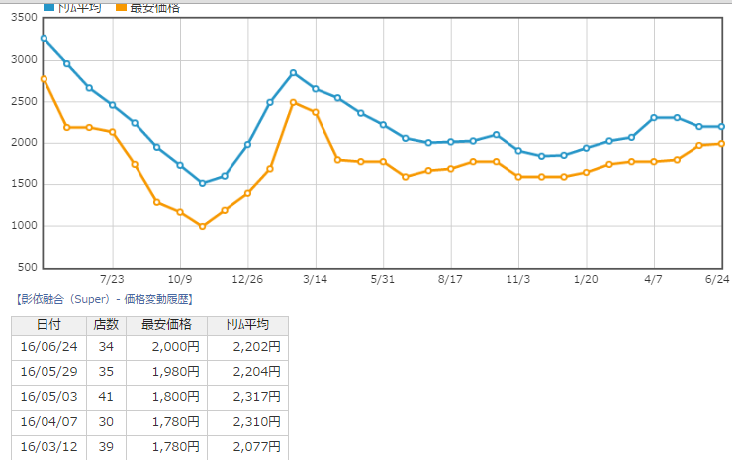732x460 pixels.
Task: Click the lowest blue point near 1500
Action: (203, 184)
